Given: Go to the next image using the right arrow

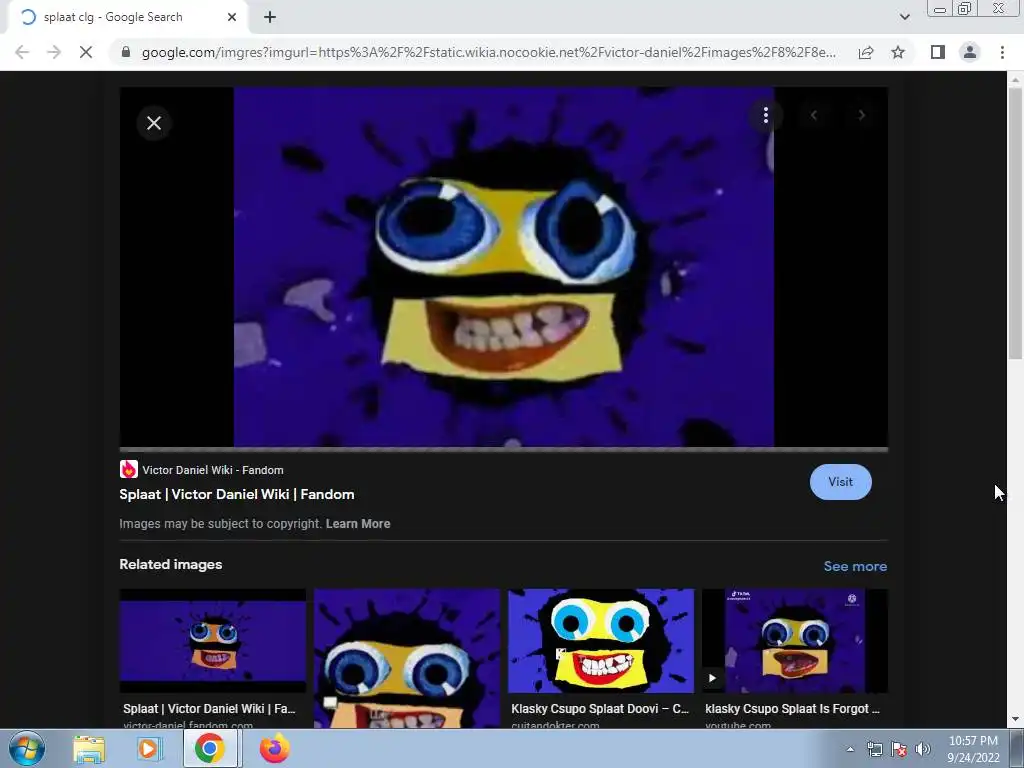Looking at the screenshot, I should [861, 116].
